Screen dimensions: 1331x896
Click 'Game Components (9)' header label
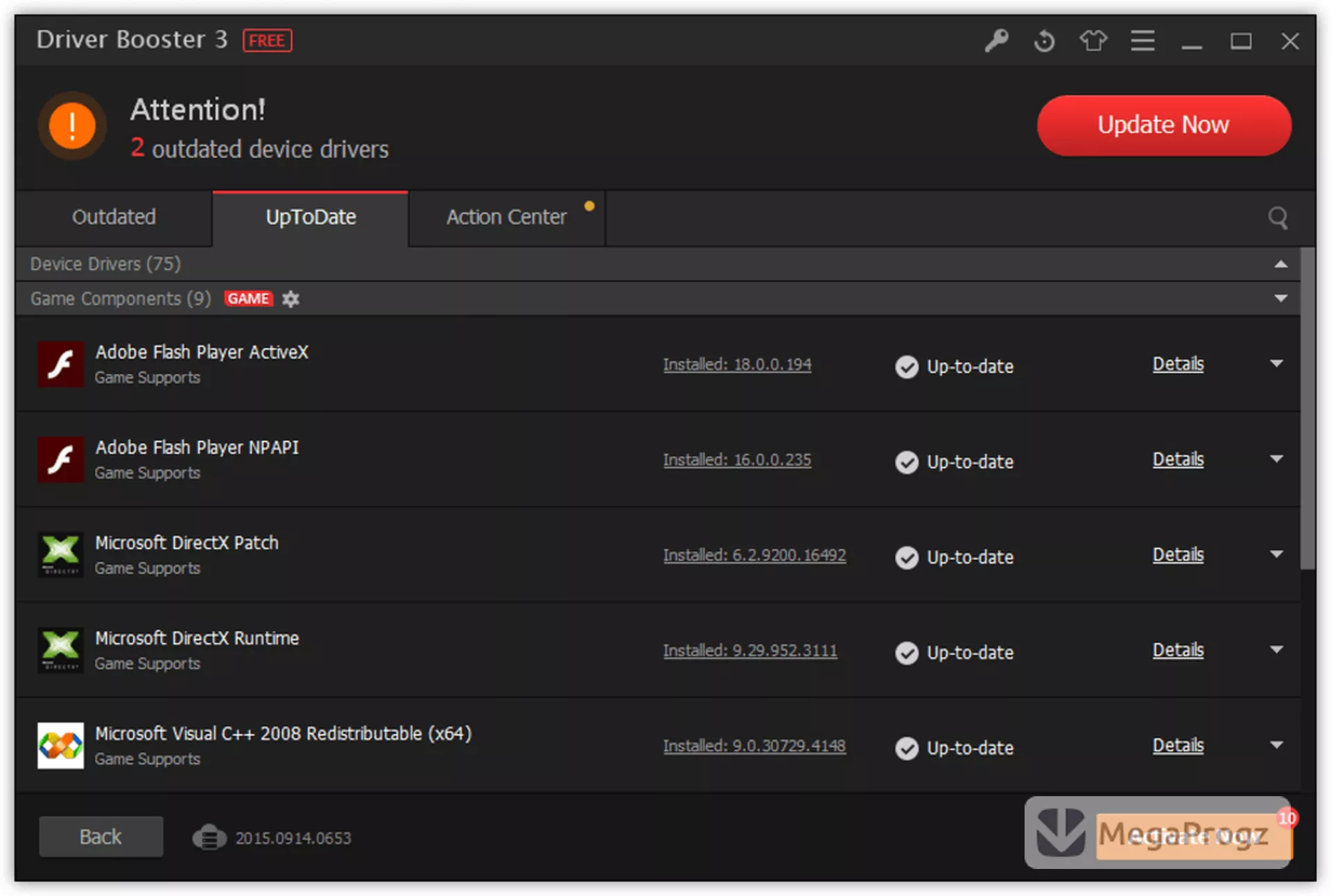(121, 299)
